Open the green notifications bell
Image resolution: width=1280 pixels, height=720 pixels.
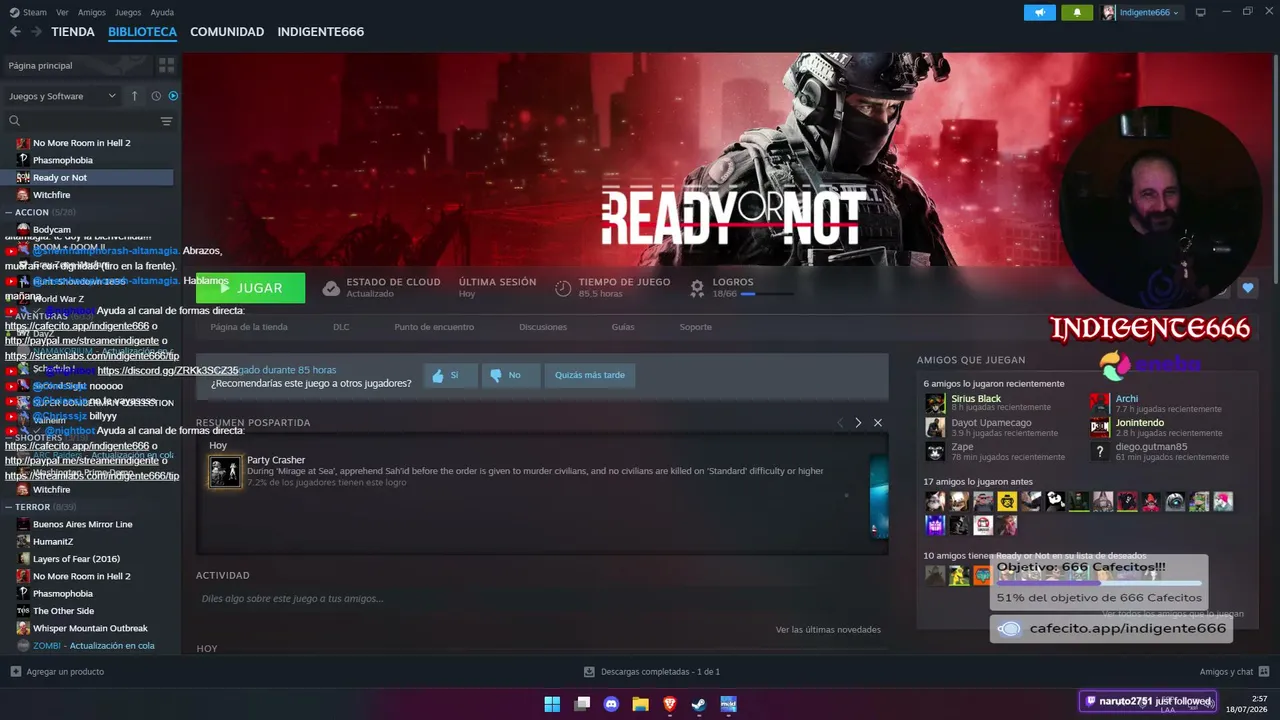[x=1077, y=12]
